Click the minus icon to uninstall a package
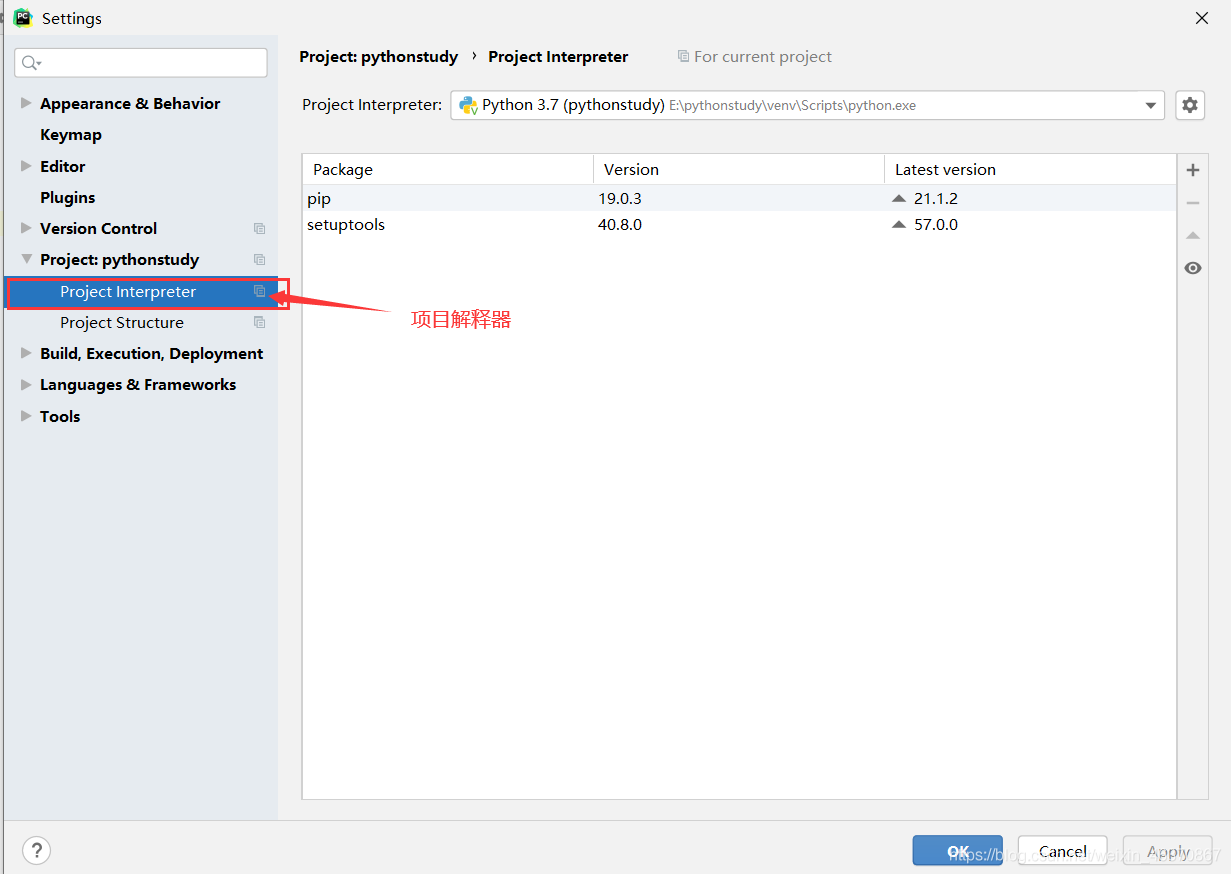This screenshot has height=874, width=1231. [1192, 203]
